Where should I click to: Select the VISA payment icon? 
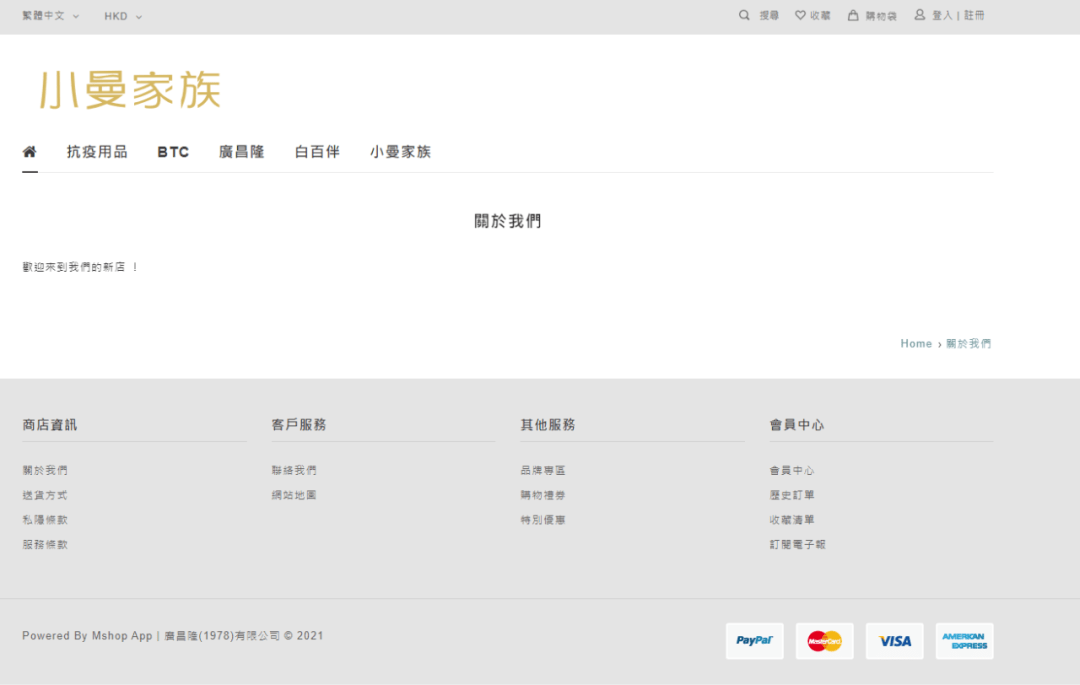pyautogui.click(x=894, y=641)
